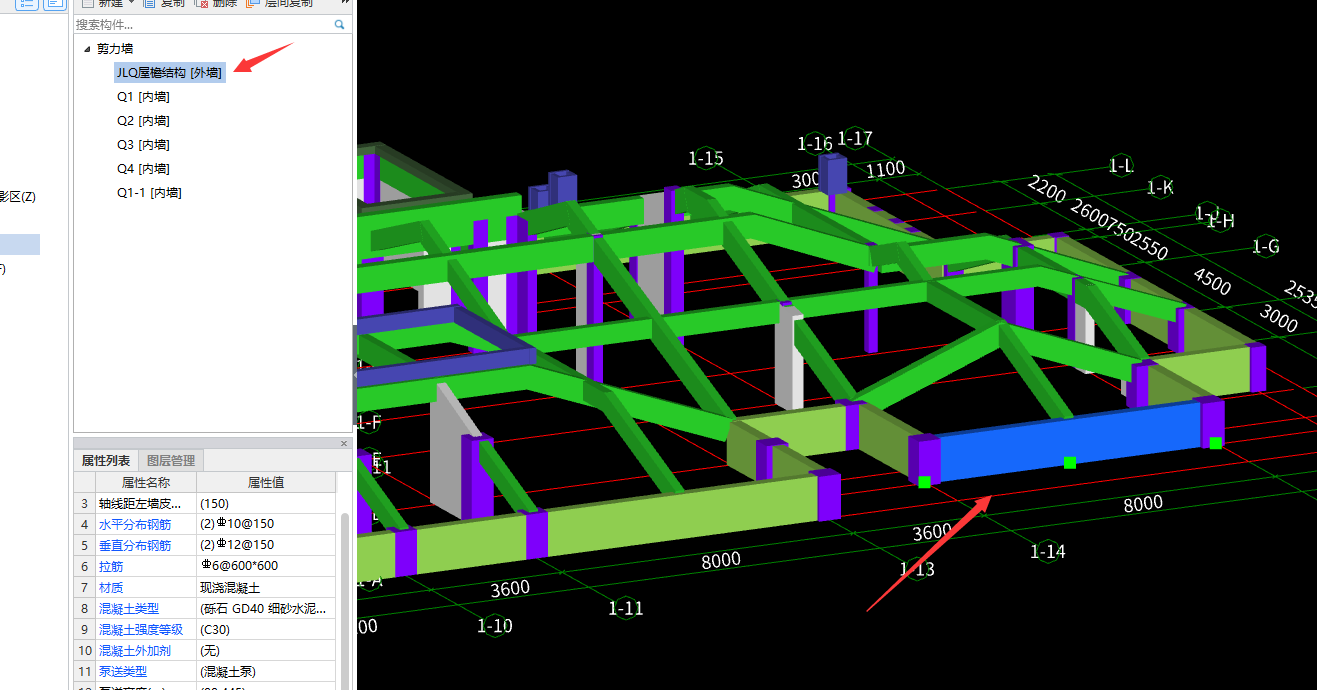The height and width of the screenshot is (690, 1317).
Task: Click the 8000 dimension near axis 1-14
Action: point(1143,503)
